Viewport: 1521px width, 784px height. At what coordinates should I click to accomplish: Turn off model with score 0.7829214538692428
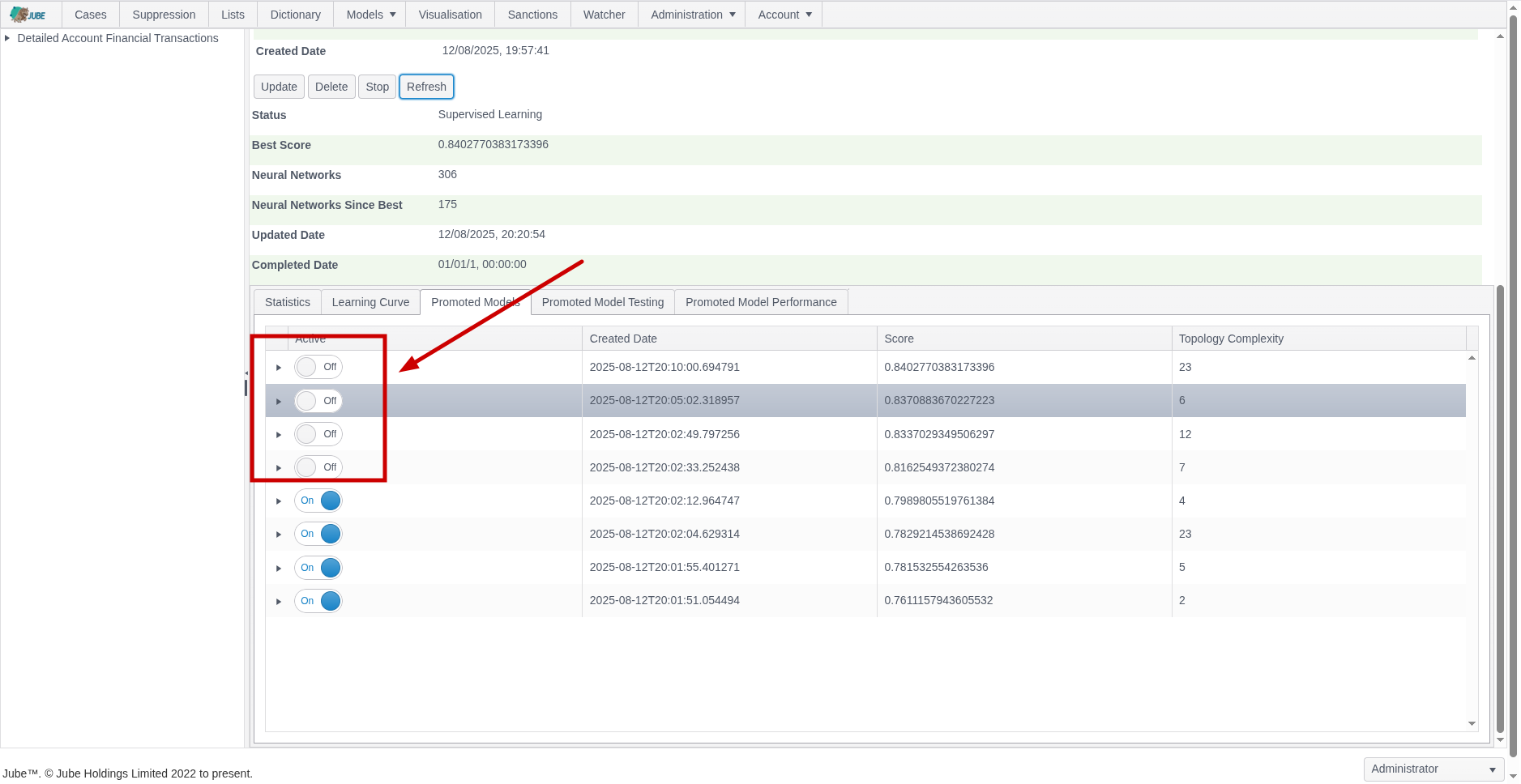point(318,534)
